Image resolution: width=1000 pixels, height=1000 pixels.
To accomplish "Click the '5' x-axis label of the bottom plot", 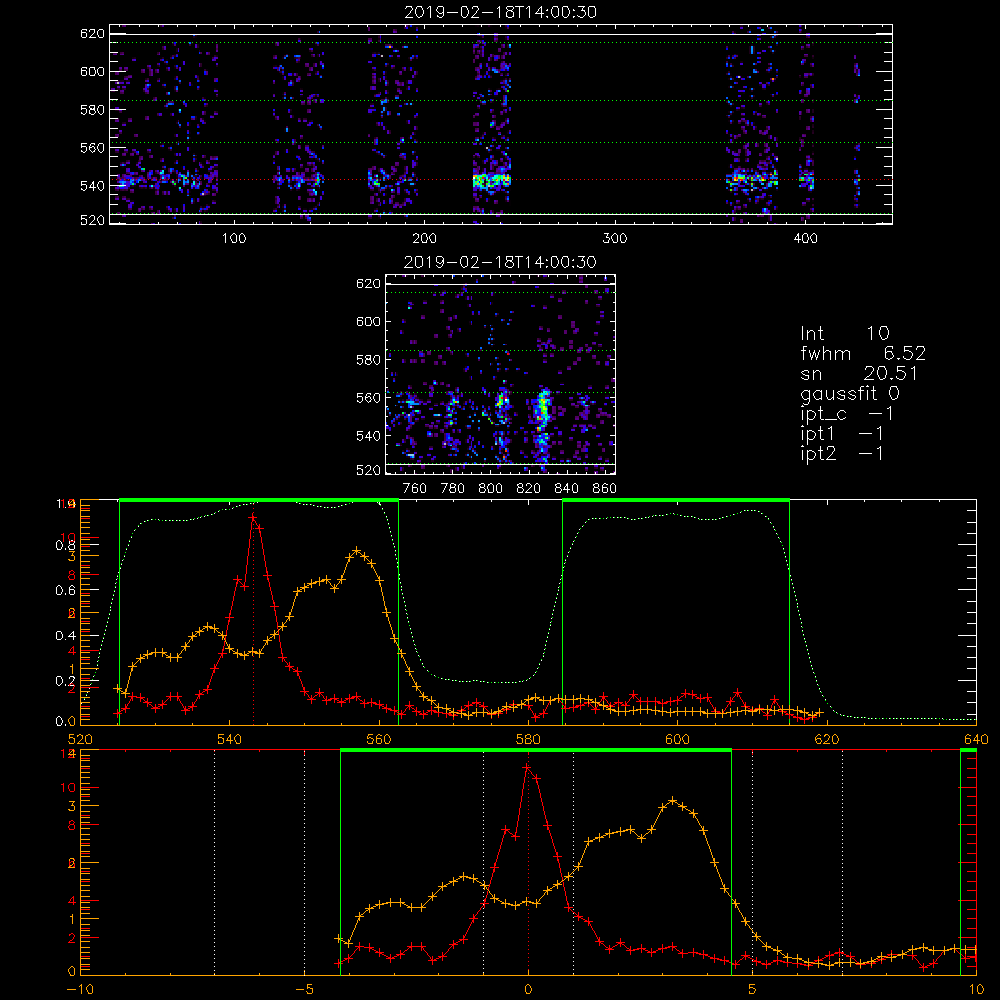I will point(753,990).
